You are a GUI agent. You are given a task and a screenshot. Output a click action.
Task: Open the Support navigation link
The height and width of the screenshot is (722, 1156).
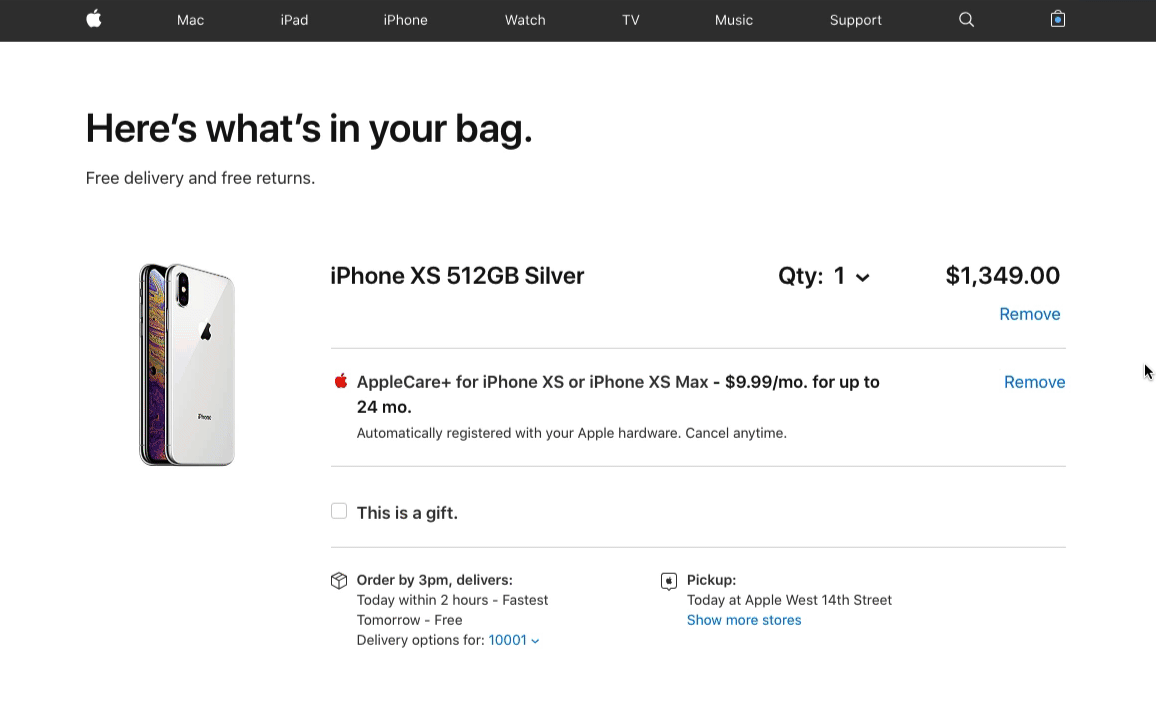(855, 20)
